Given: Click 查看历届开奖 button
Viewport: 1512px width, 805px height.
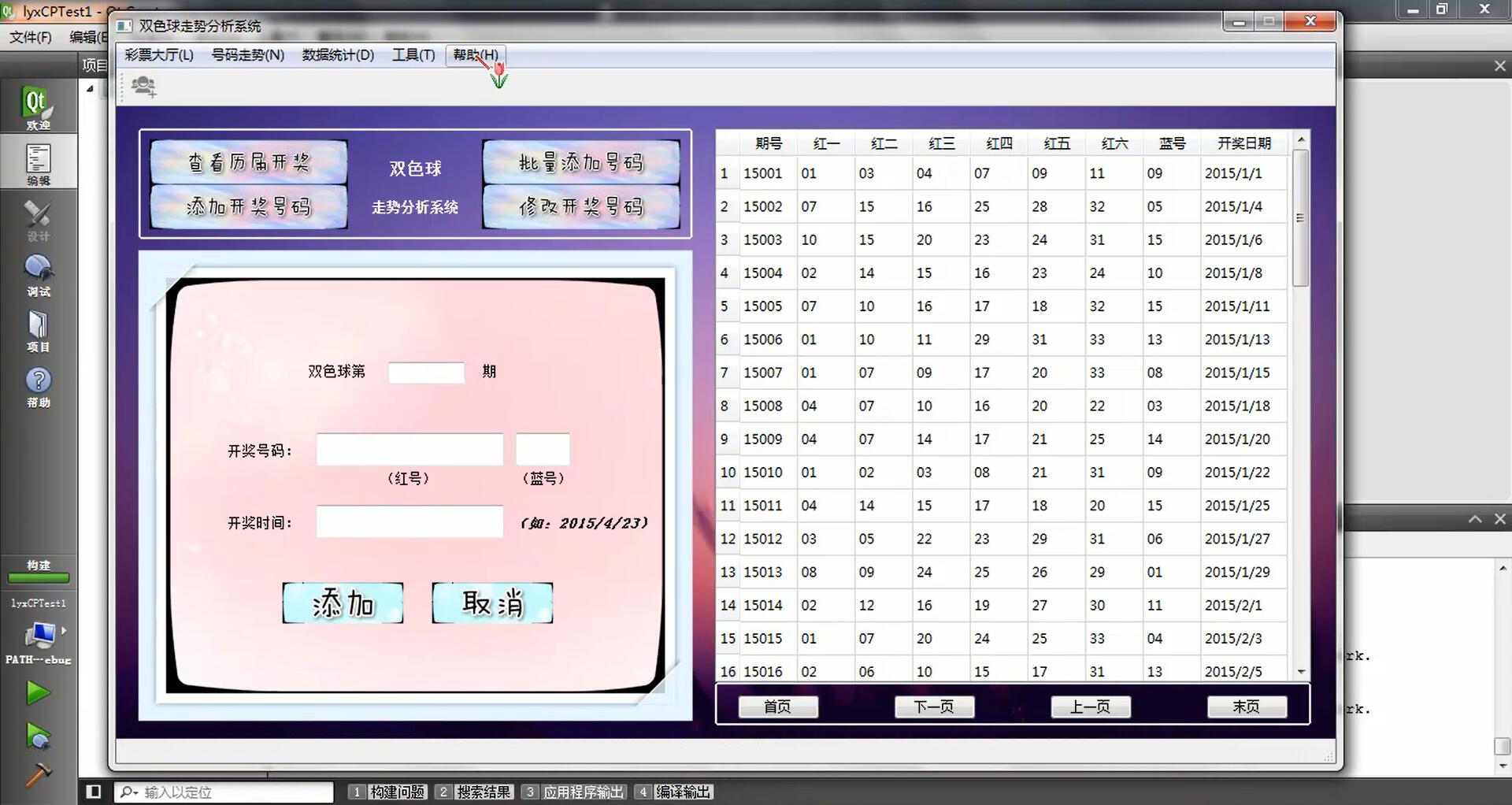Looking at the screenshot, I should coord(249,162).
